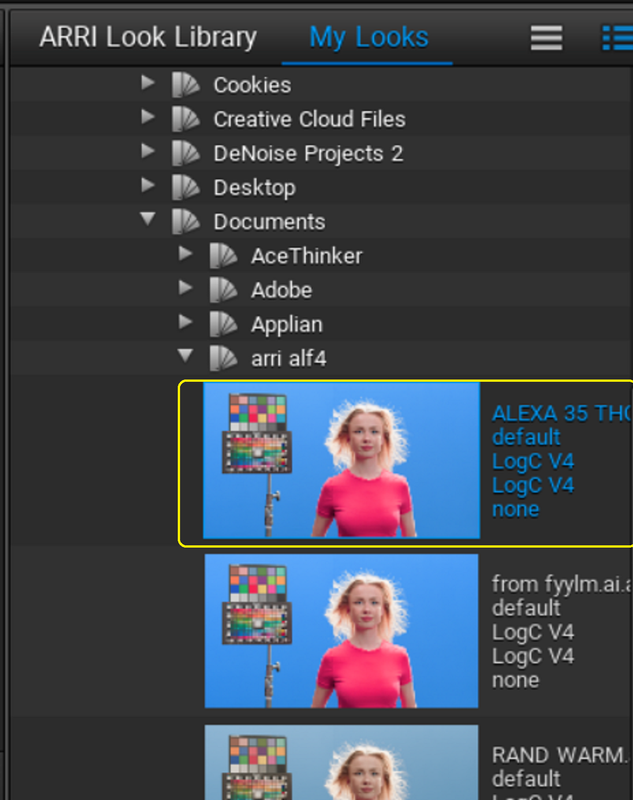Click the Desktop folder icon
633x800 pixels.
[x=185, y=187]
